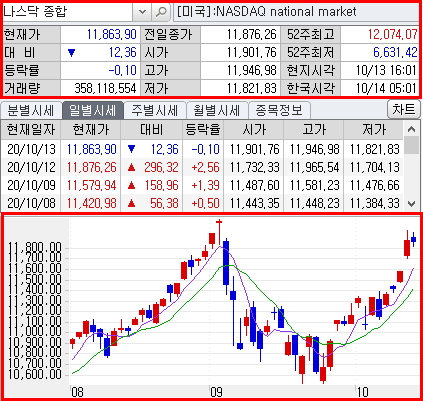The width and height of the screenshot is (423, 401).
Task: Switch to the 분별시세 tab
Action: tap(31, 110)
